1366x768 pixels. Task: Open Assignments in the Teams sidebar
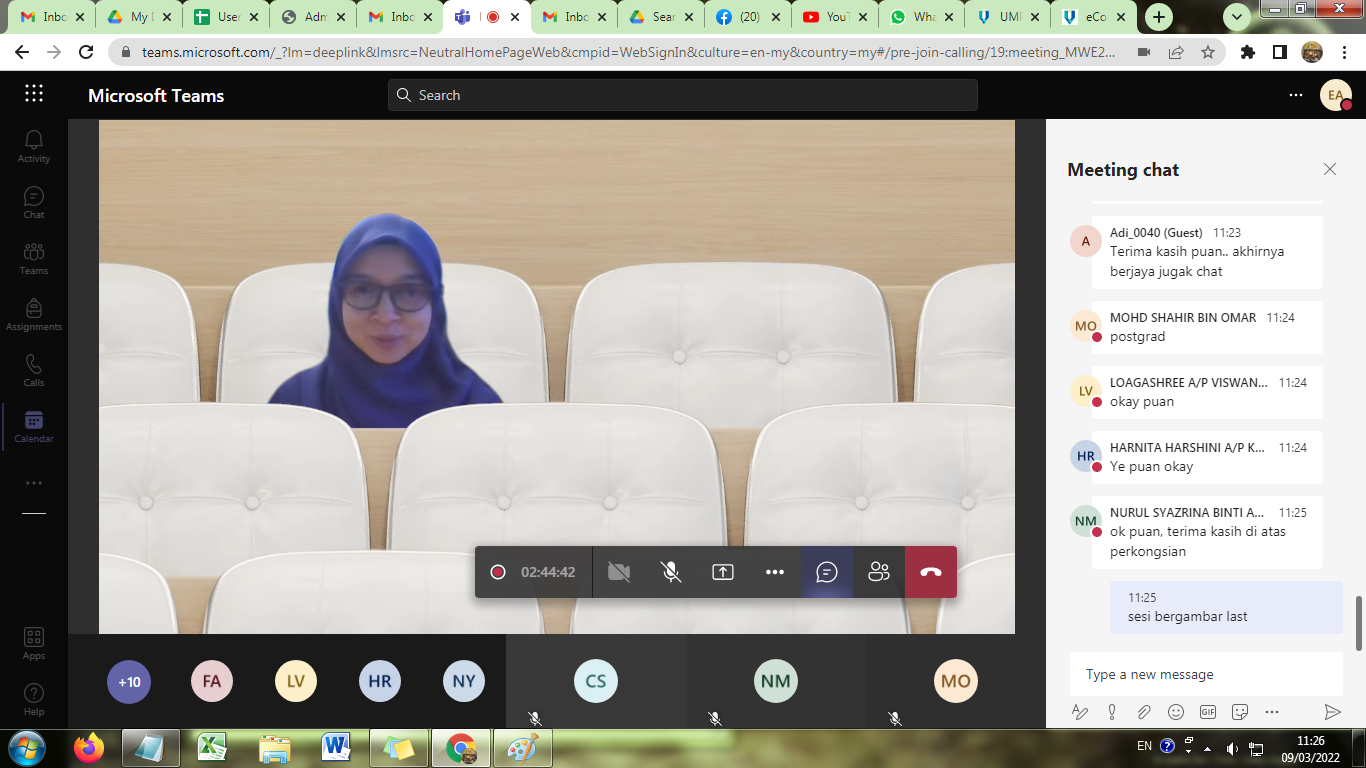(34, 314)
